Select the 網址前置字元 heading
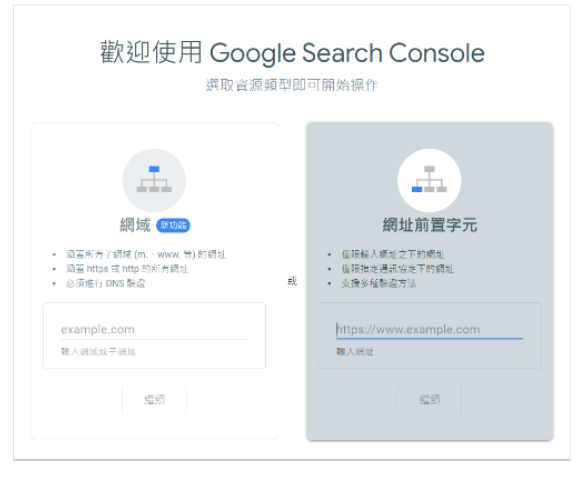 (429, 225)
